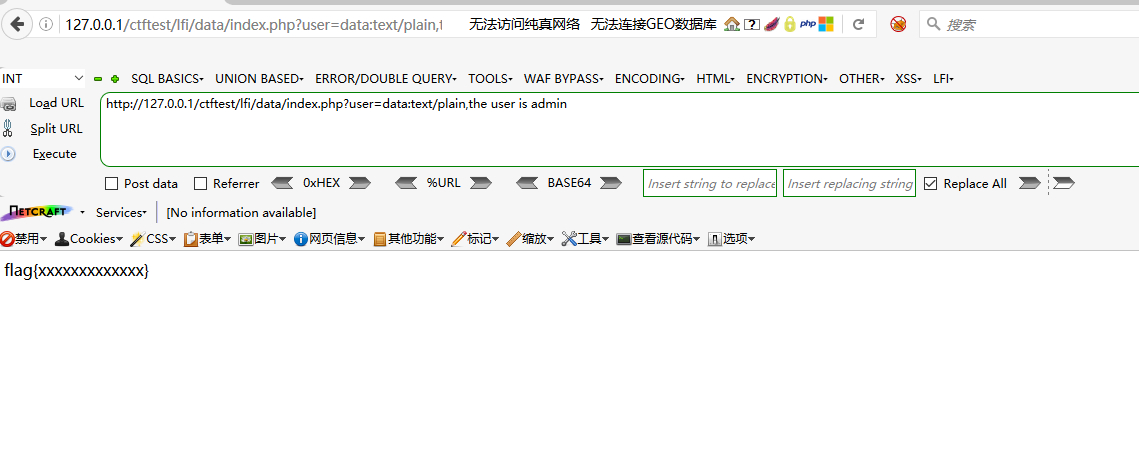The height and width of the screenshot is (474, 1139).
Task: Click the green minus icon in HackBar
Action: click(x=98, y=79)
